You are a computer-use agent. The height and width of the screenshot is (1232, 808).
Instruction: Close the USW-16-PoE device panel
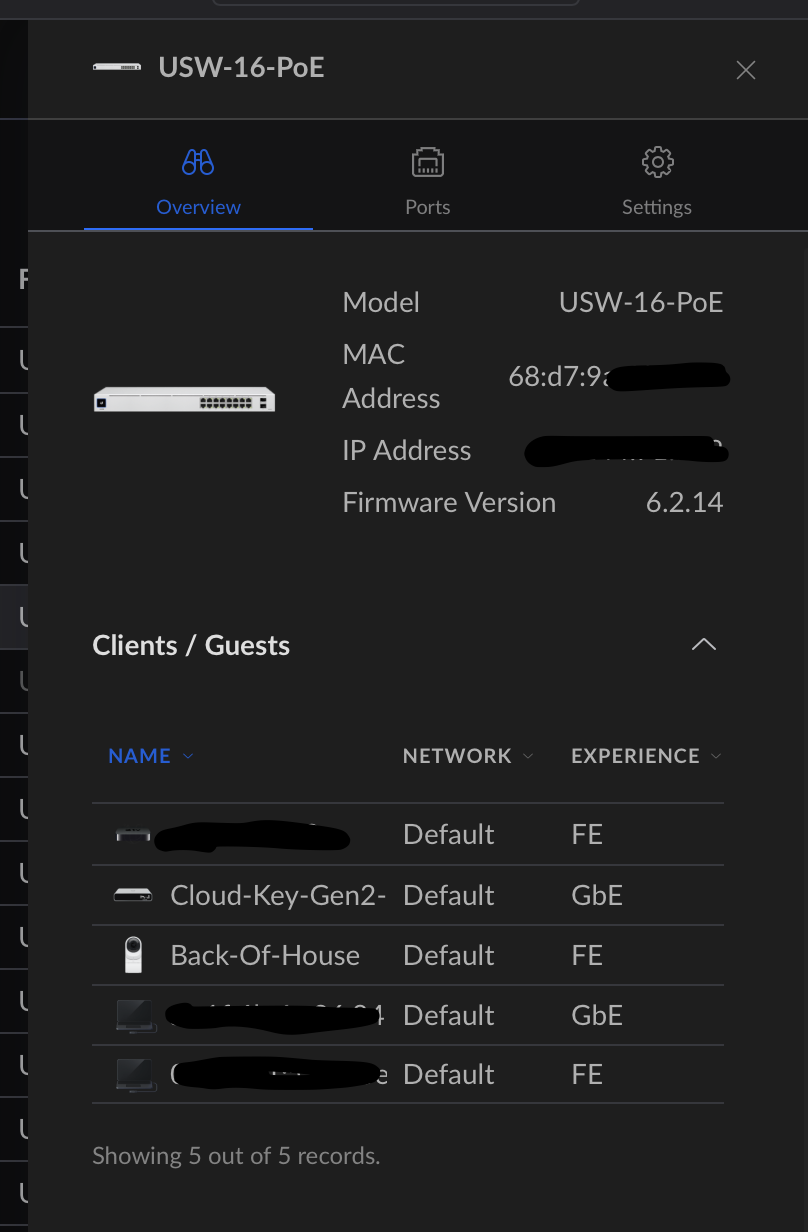746,70
